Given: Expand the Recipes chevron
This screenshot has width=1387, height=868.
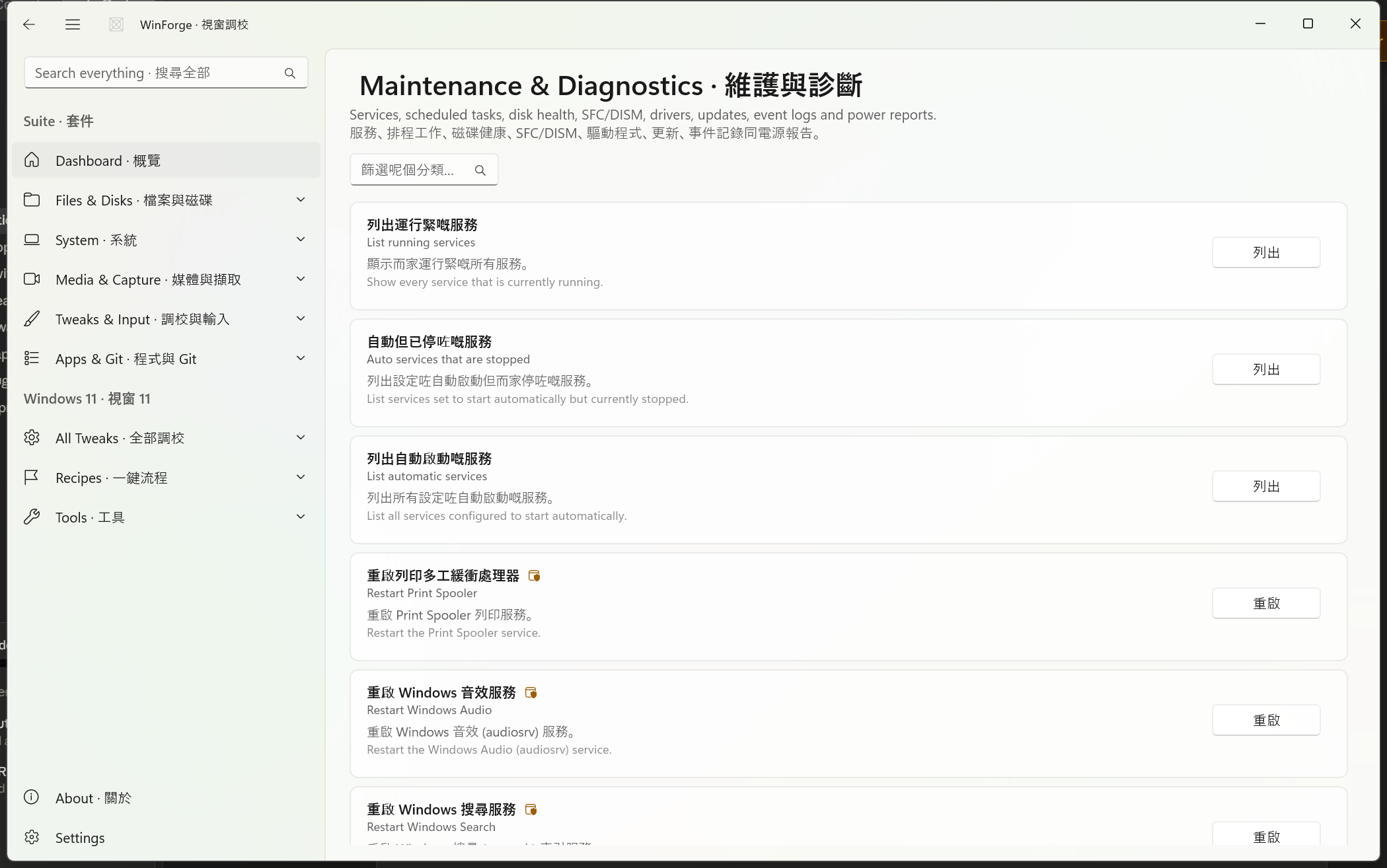Looking at the screenshot, I should coord(301,477).
